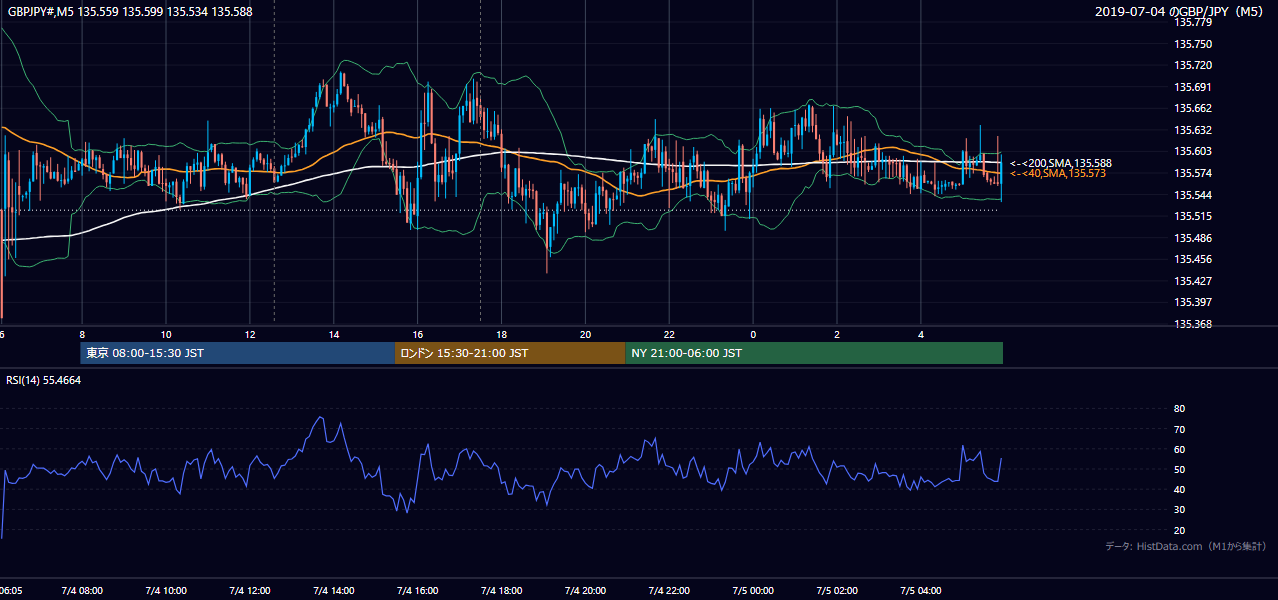Click the 40 SMA 135.573 orange label

pos(1058,174)
